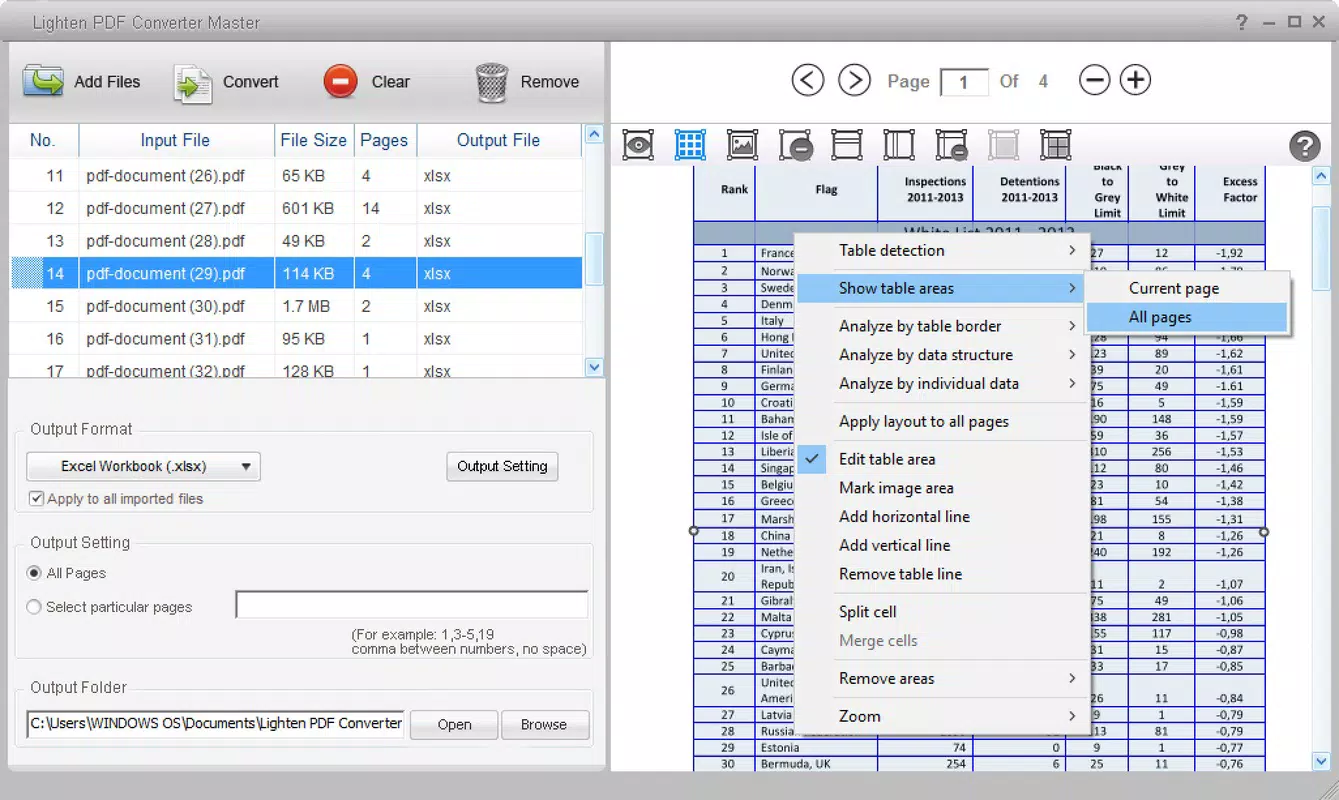Clear the file list

[x=366, y=82]
